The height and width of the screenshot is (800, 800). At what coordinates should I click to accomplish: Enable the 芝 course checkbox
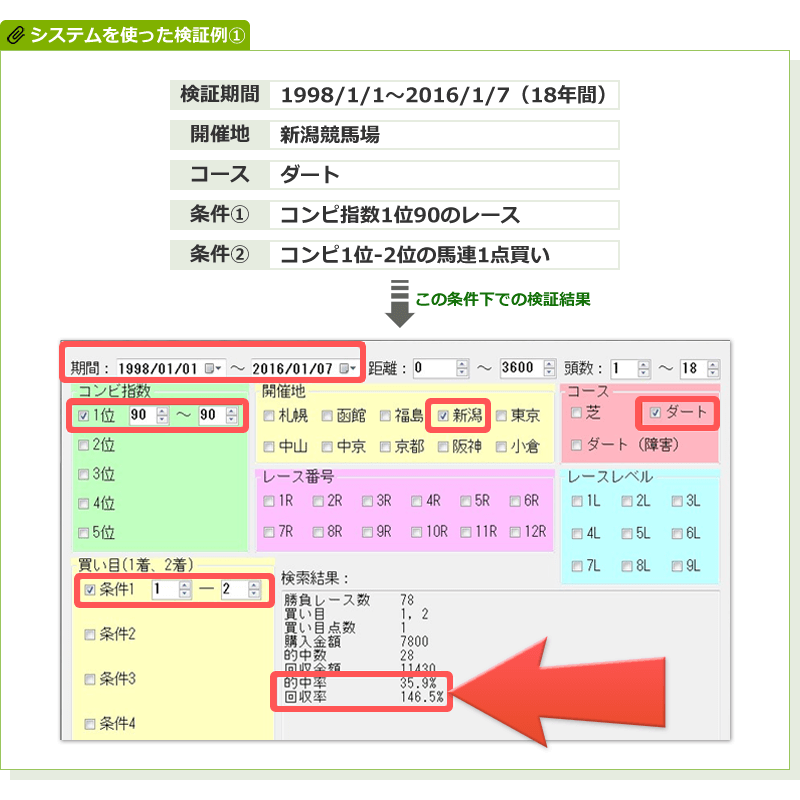click(576, 412)
